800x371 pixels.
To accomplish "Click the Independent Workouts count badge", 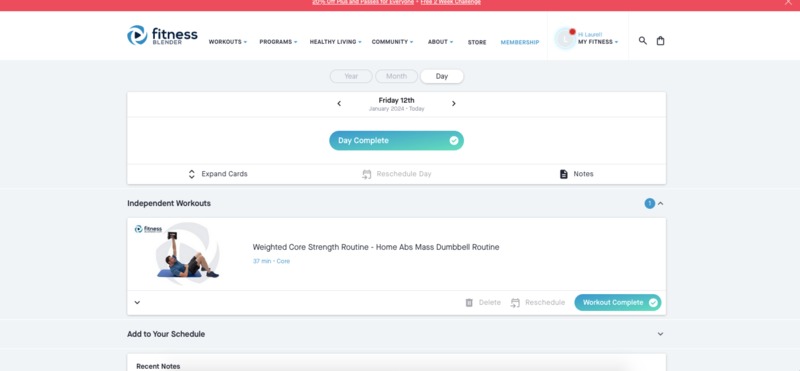I will point(649,204).
